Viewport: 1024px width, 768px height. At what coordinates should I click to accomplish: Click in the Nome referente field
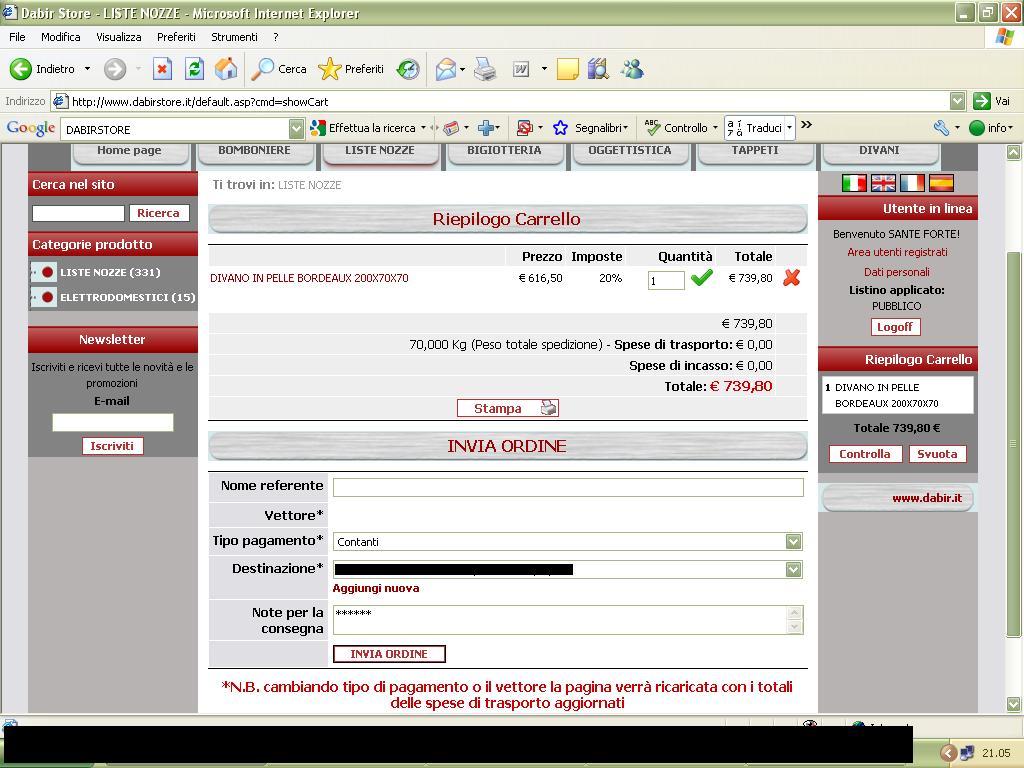click(x=568, y=487)
